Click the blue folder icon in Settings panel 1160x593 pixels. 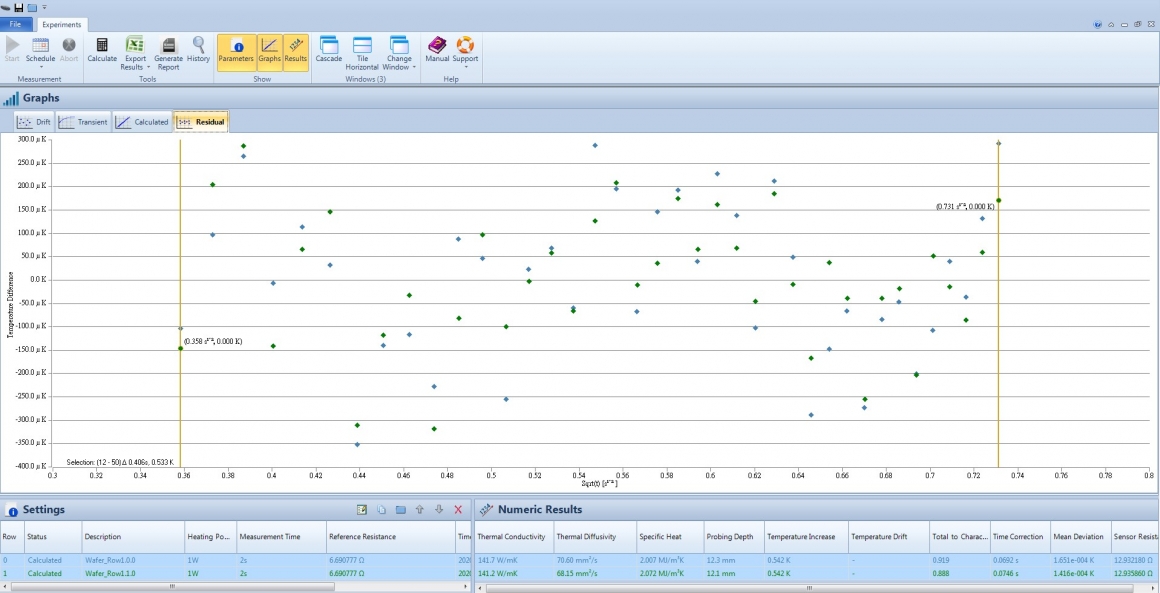point(400,509)
